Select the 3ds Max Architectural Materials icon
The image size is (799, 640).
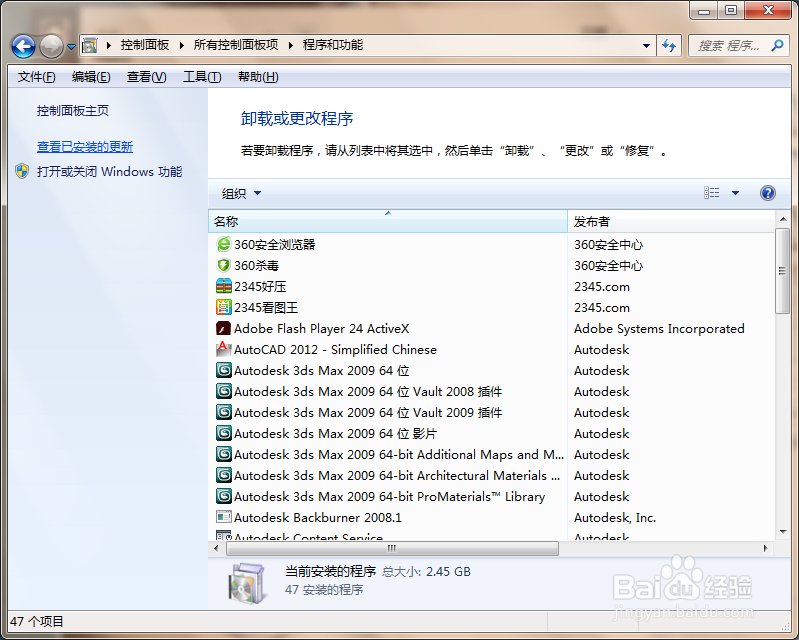(223, 475)
